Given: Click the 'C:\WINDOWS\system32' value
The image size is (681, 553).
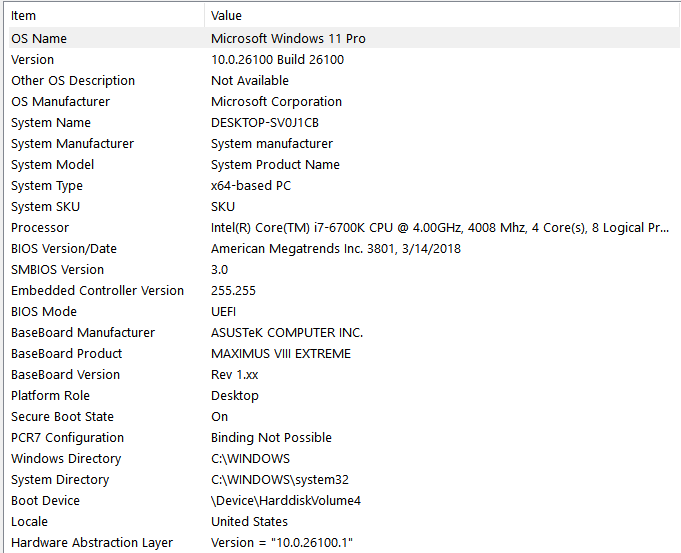Looking at the screenshot, I should coord(280,480).
